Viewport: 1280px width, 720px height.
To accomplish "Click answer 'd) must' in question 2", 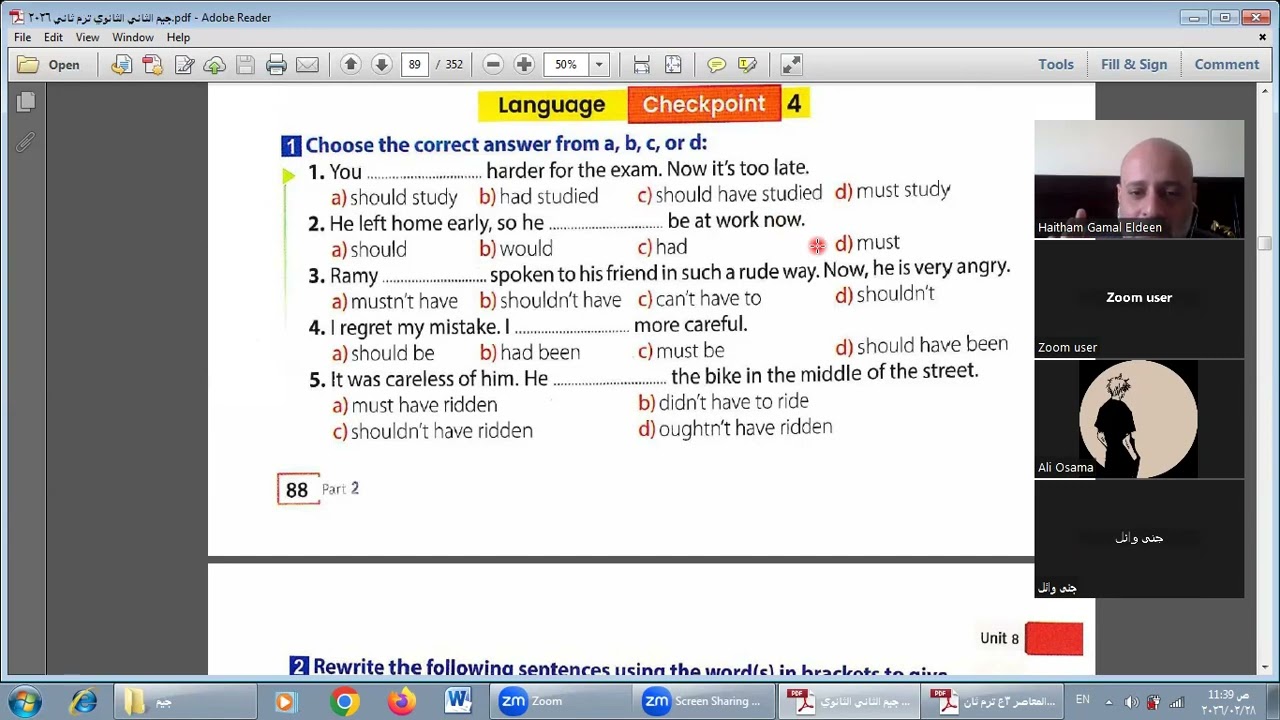I will [868, 243].
